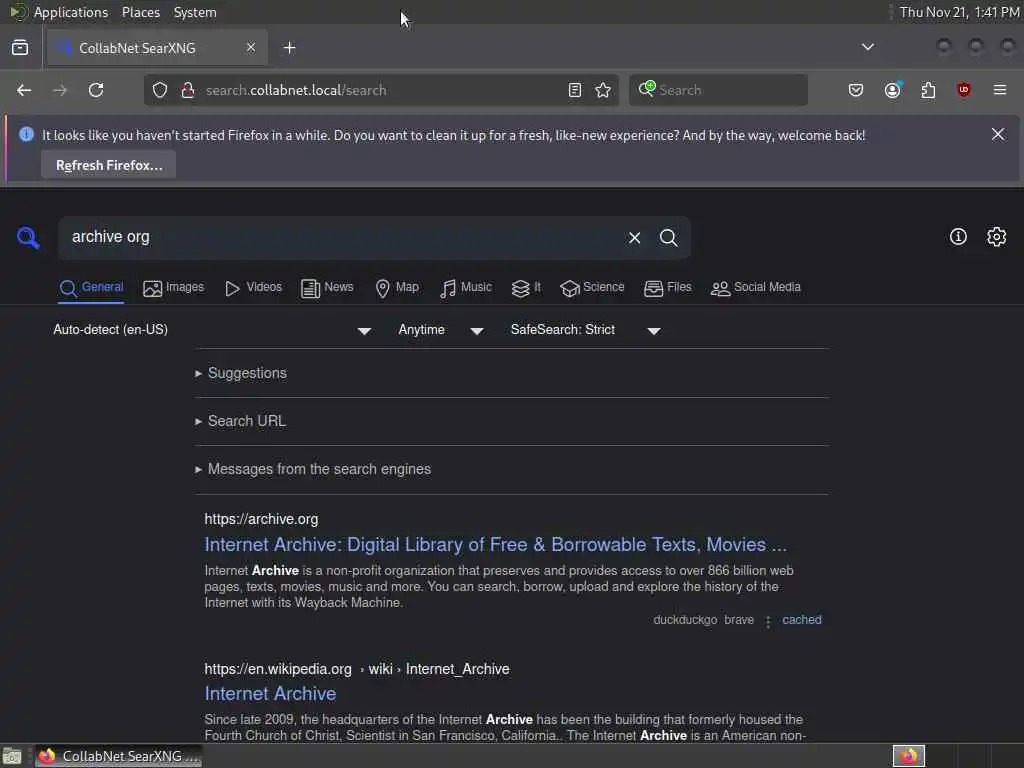Reload the page with the refresh icon
Viewport: 1024px width, 768px height.
(x=96, y=90)
